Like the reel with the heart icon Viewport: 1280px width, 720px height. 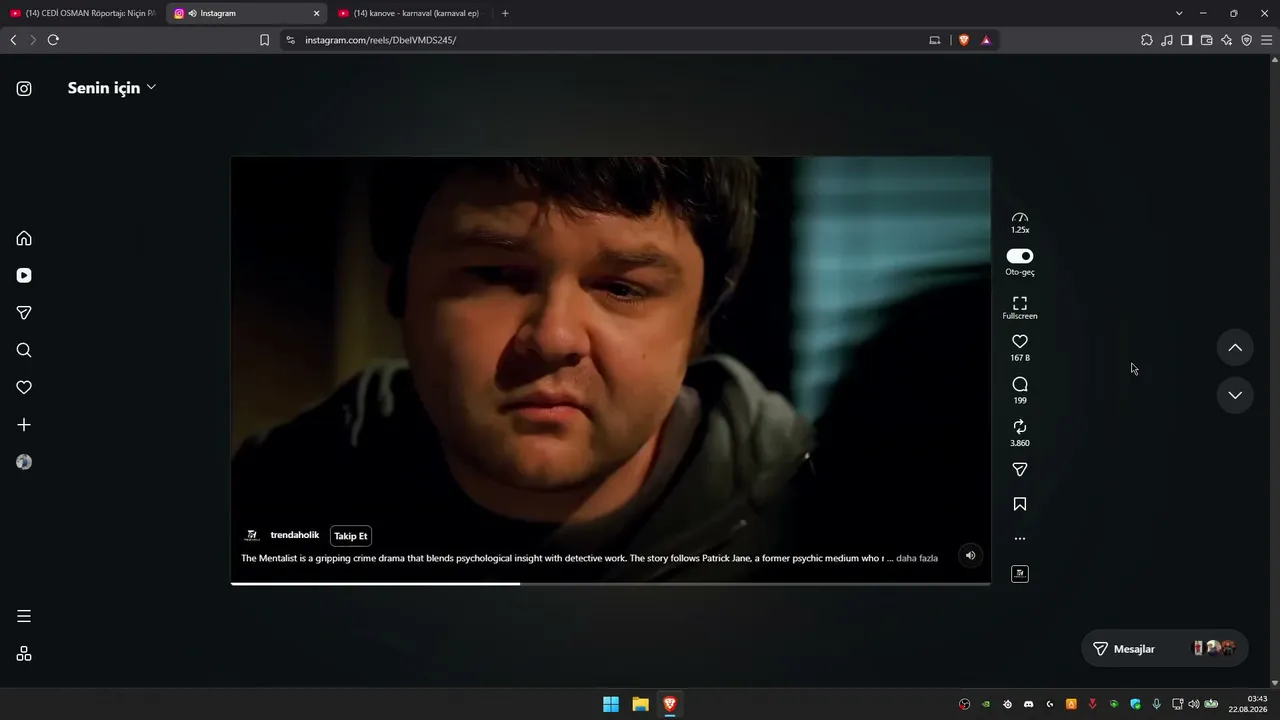click(1020, 342)
